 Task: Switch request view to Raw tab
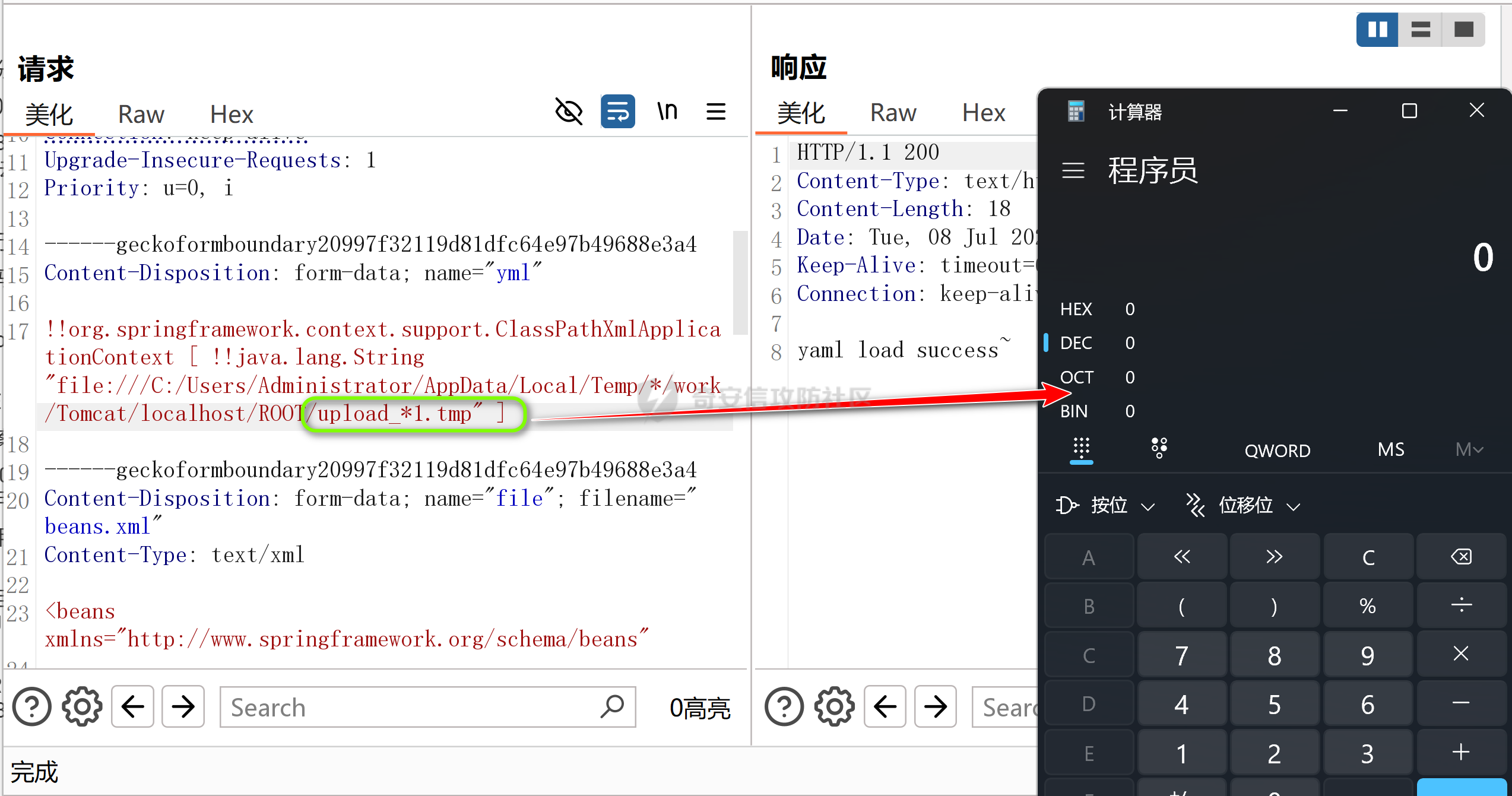click(x=141, y=114)
